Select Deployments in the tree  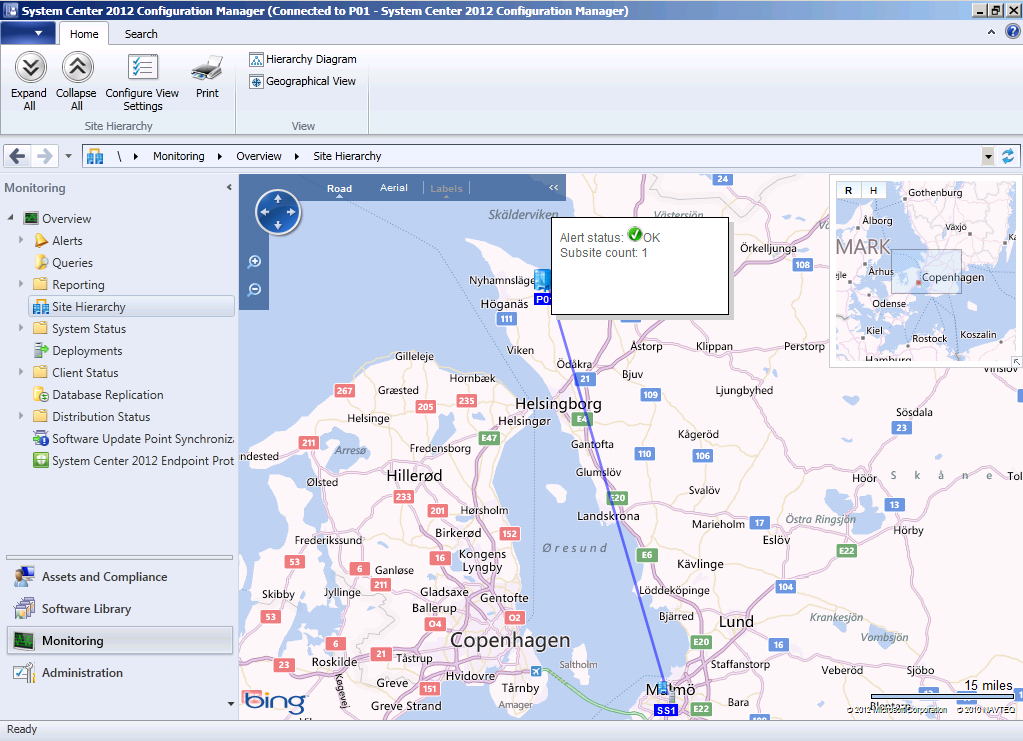[x=78, y=351]
